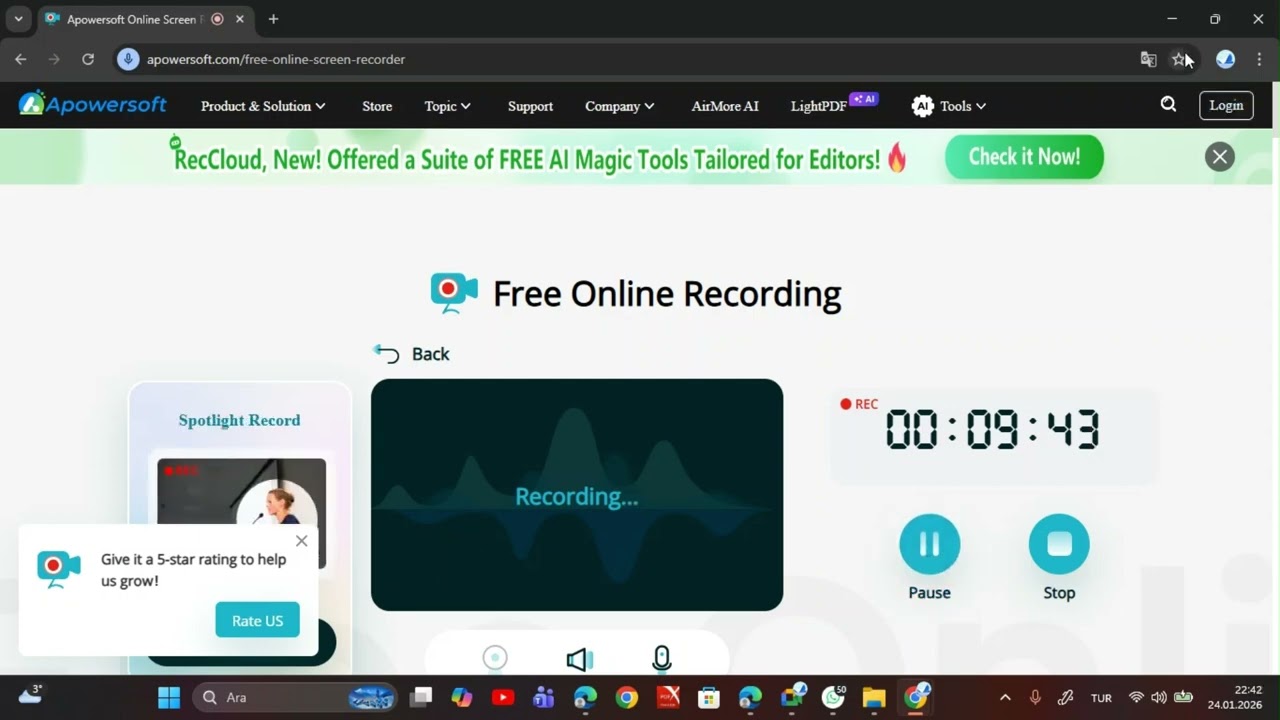Open the translate page icon
The height and width of the screenshot is (720, 1280).
point(1148,59)
